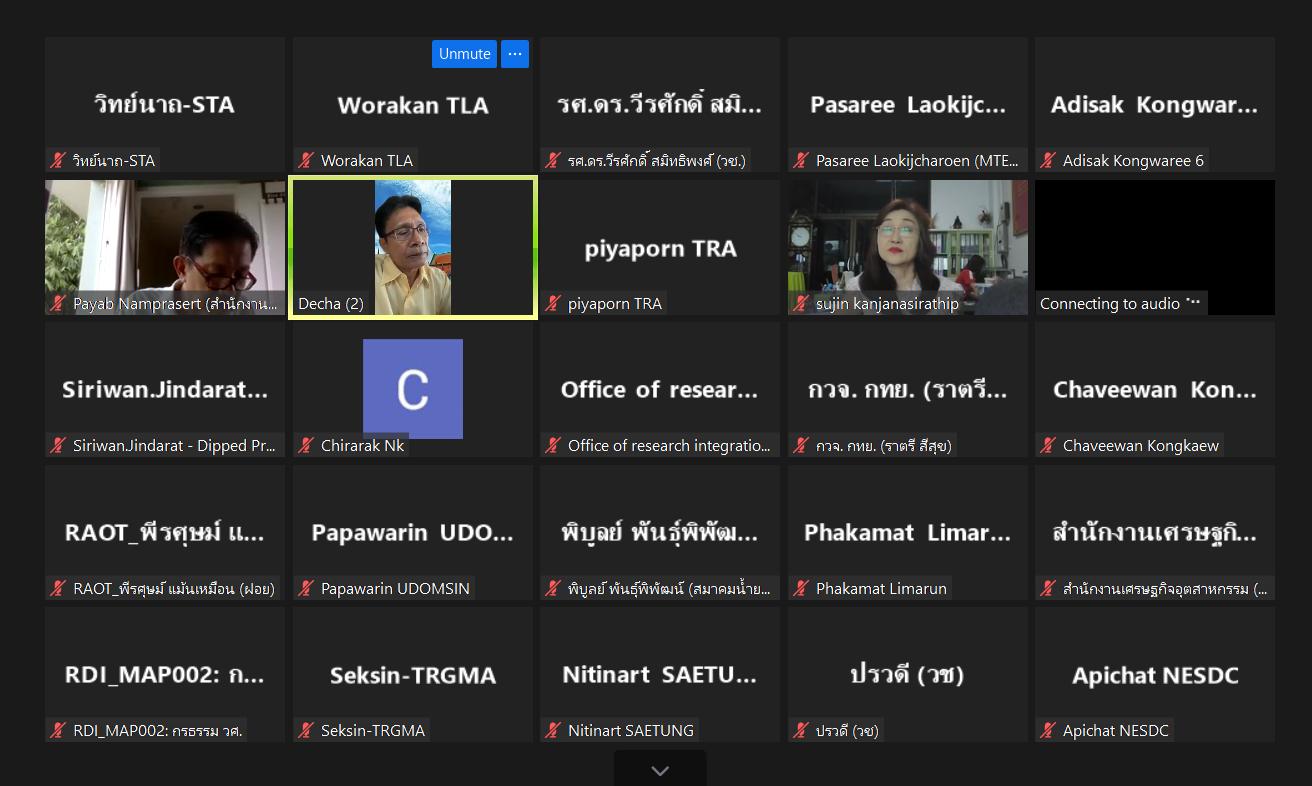Image resolution: width=1312 pixels, height=786 pixels.
Task: Click large name กวจ. กทย. in tile
Action: [x=908, y=390]
